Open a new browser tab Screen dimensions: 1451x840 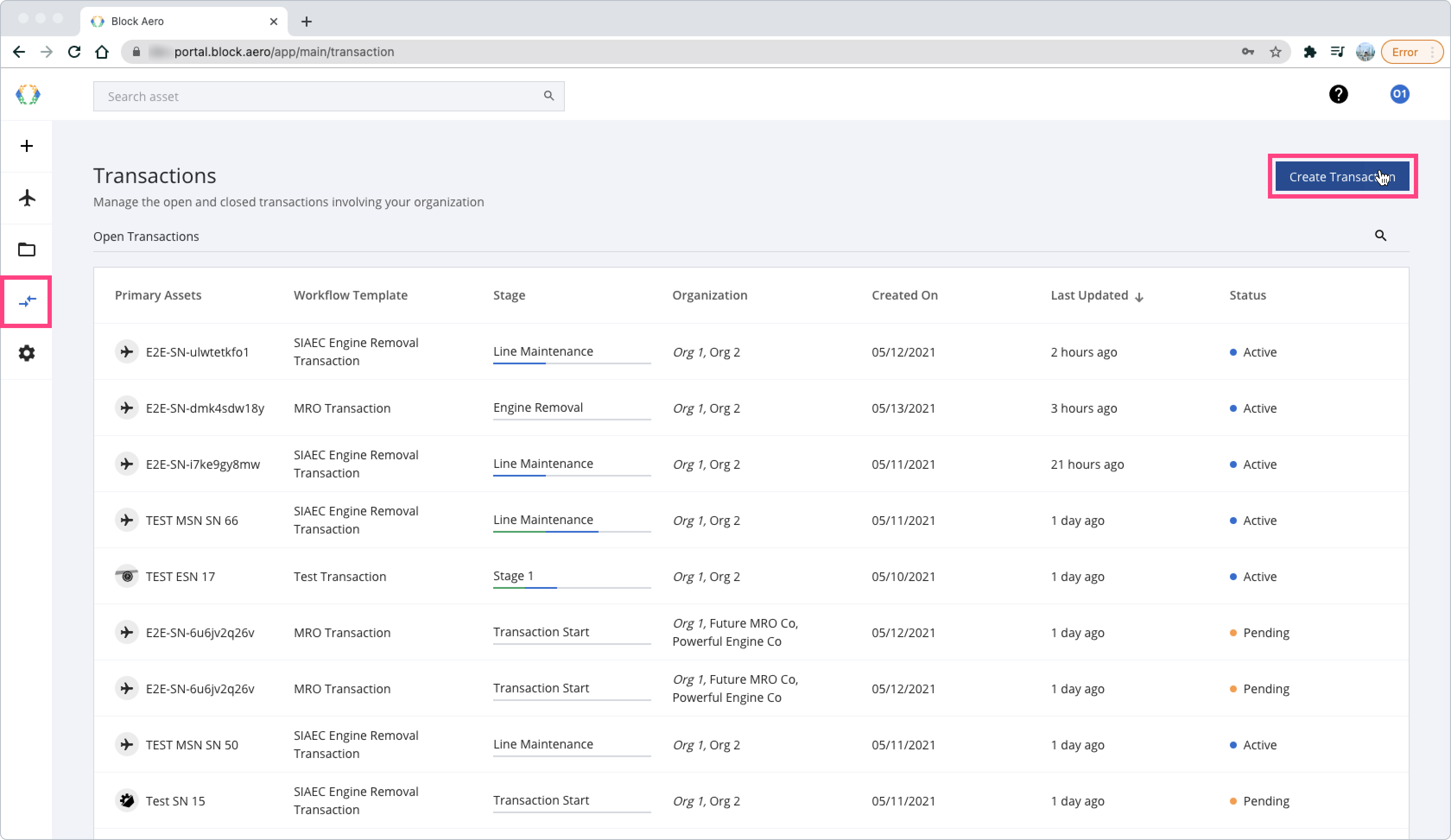point(306,21)
